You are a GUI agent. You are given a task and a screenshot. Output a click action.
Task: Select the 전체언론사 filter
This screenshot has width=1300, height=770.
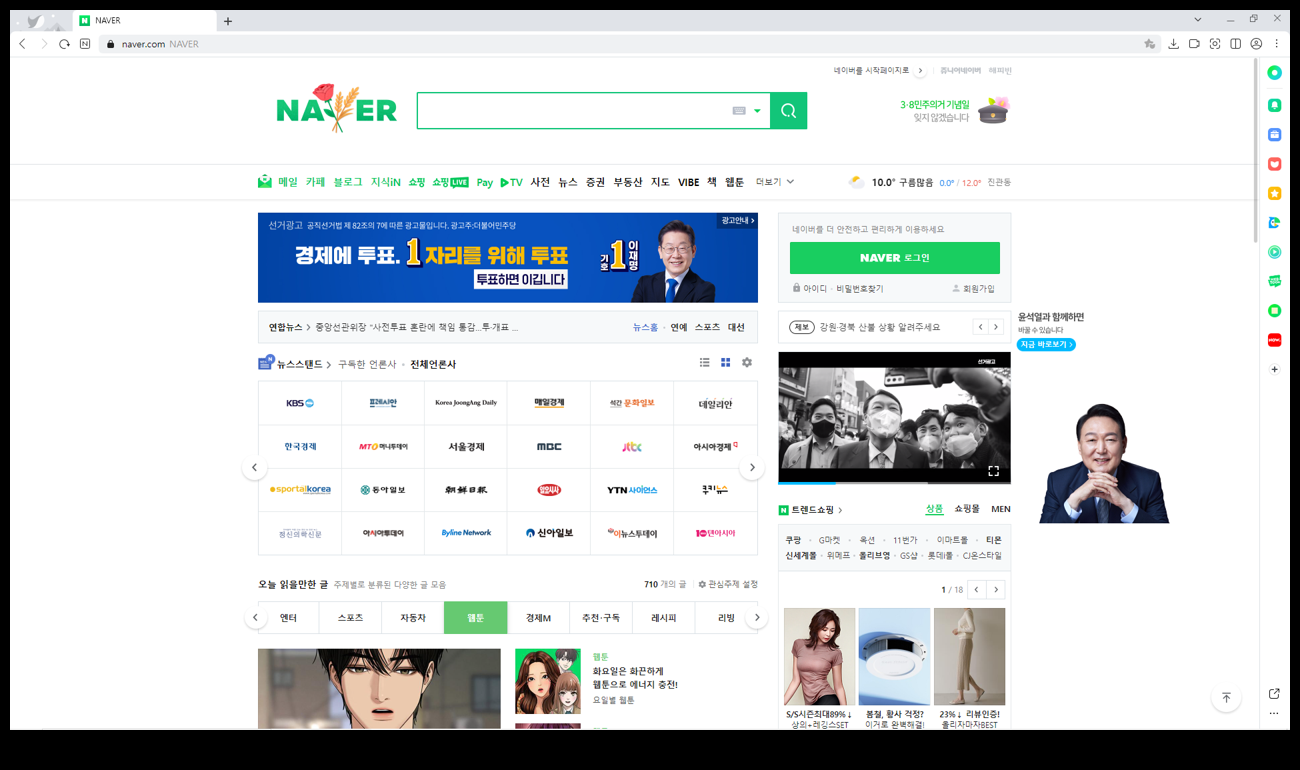coord(433,364)
